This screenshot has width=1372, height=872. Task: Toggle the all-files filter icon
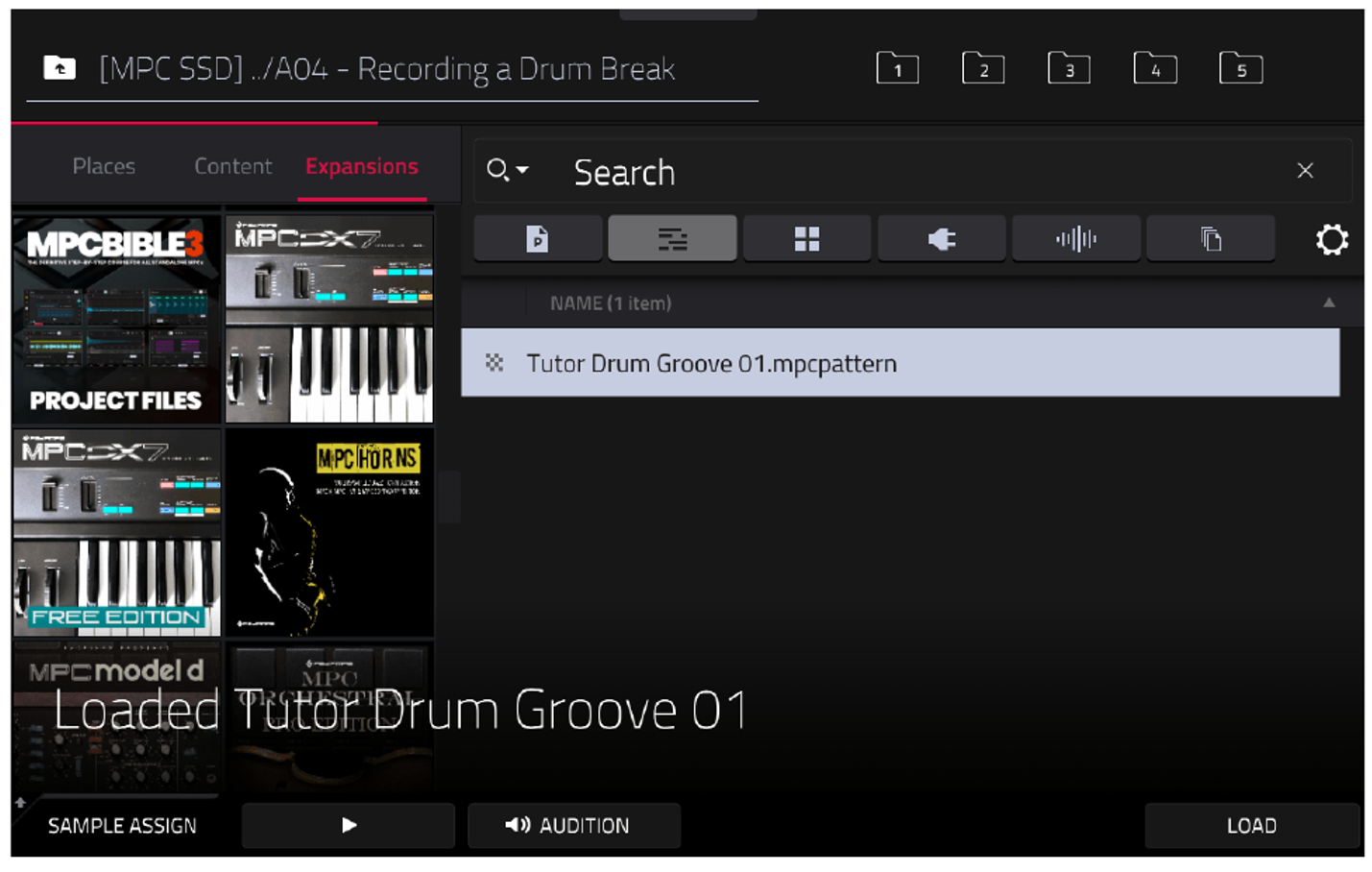click(1211, 238)
